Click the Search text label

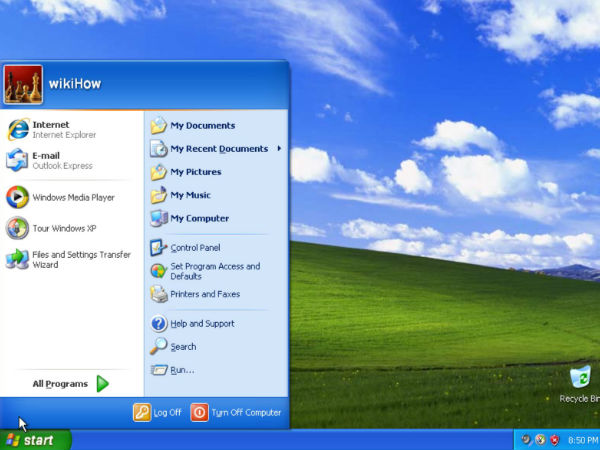(183, 347)
